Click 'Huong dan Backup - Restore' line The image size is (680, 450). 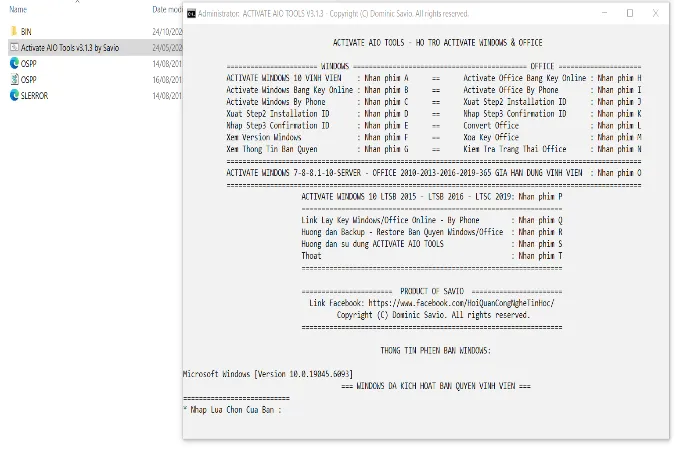432,232
